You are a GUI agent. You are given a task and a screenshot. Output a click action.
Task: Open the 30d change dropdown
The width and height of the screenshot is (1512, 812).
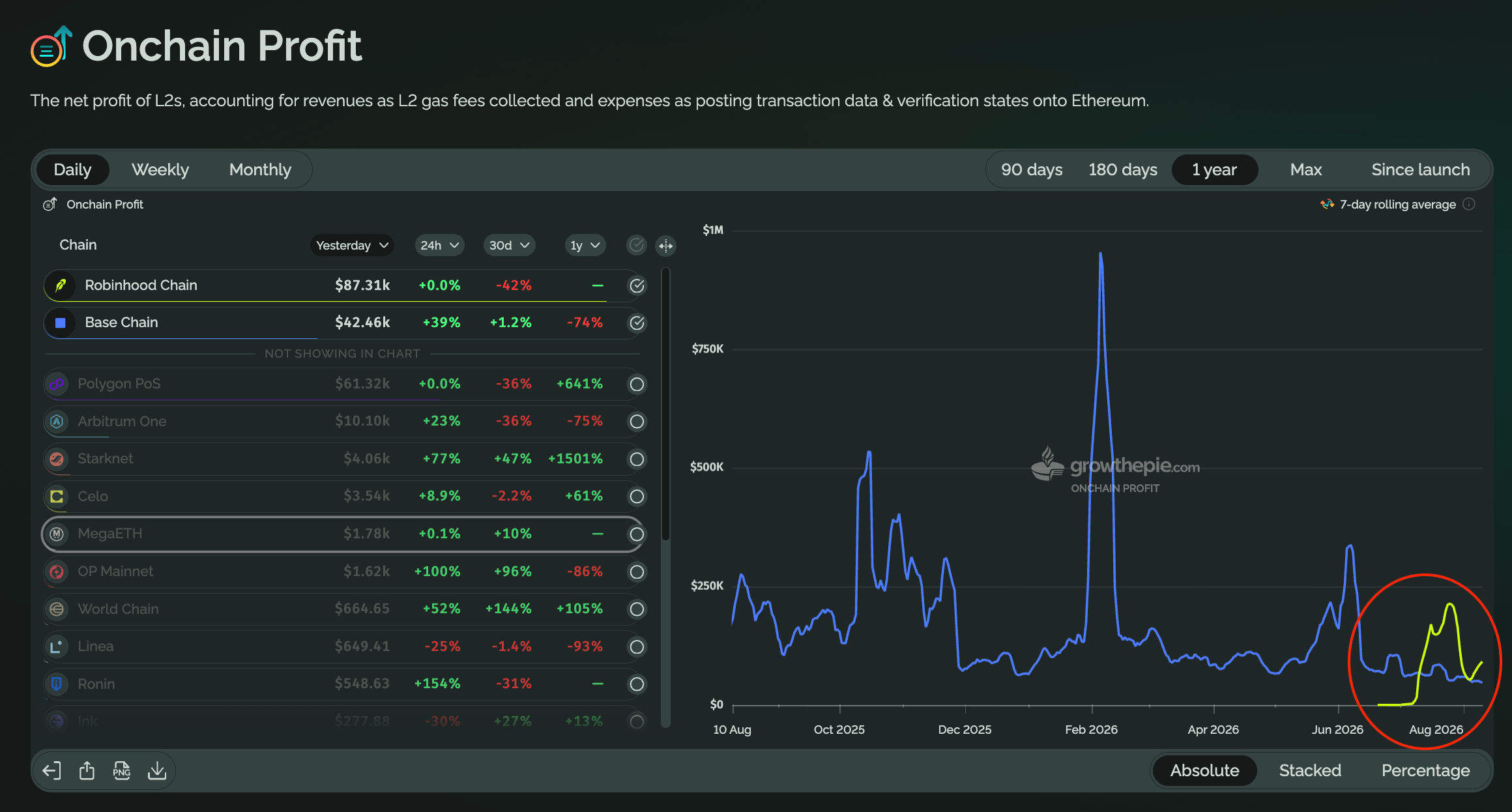(509, 246)
